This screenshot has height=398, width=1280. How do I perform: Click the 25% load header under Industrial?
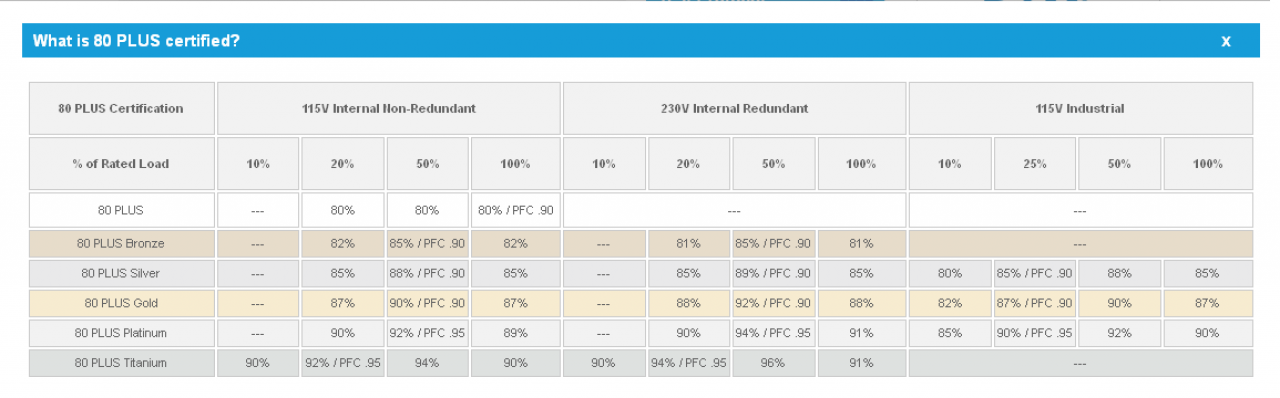[1035, 164]
